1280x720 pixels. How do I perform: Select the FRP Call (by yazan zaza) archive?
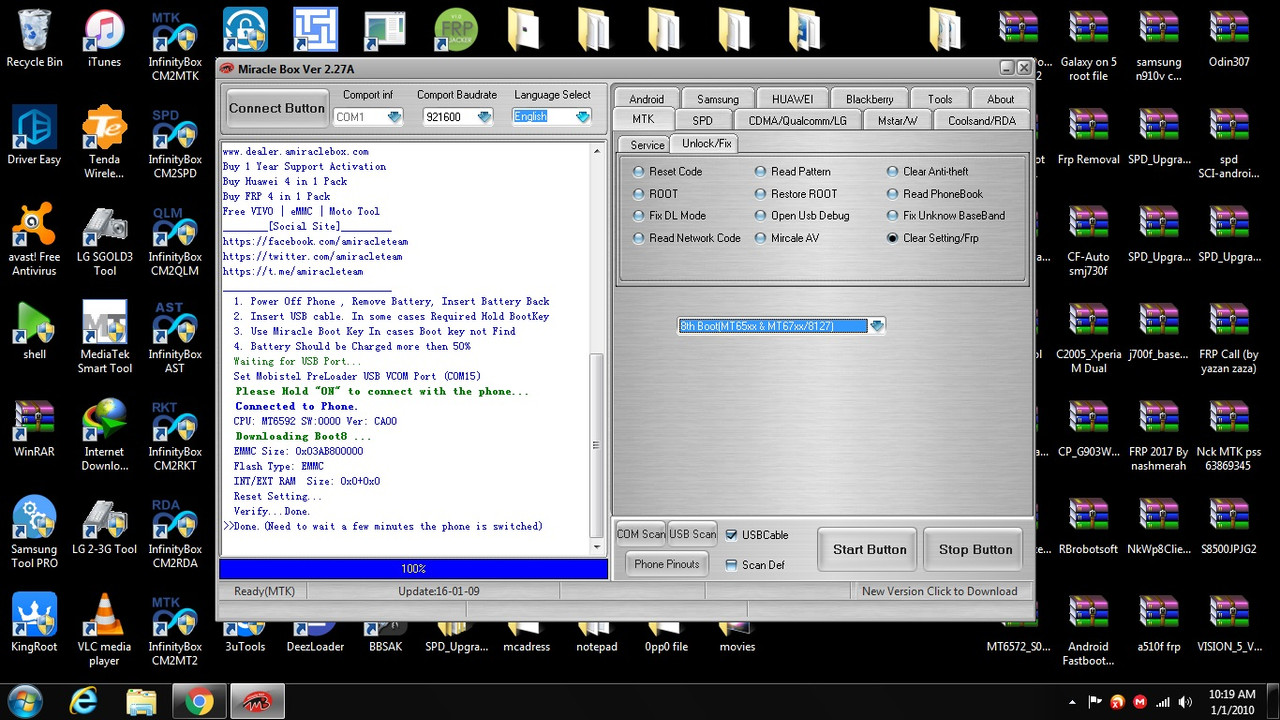(x=1228, y=337)
